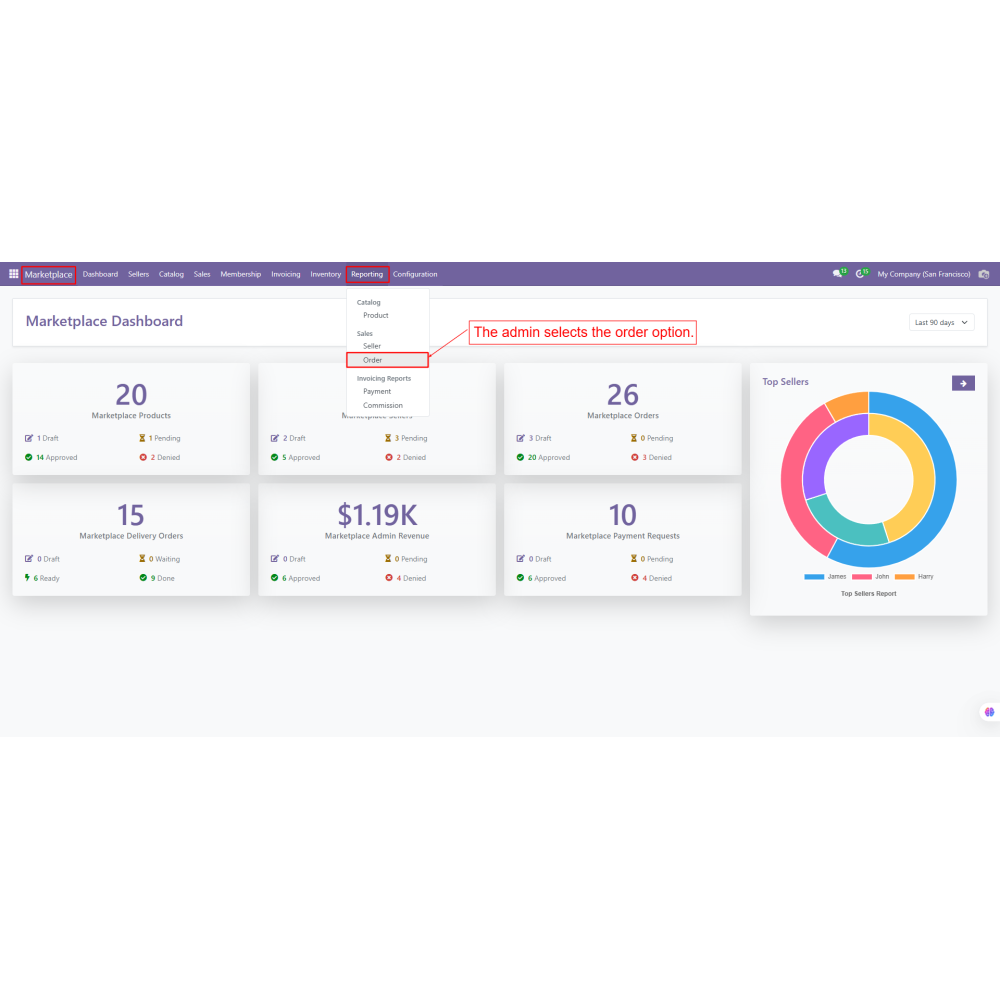Select Commission under Invoicing Reports
The width and height of the screenshot is (1000, 1000).
[x=383, y=406]
